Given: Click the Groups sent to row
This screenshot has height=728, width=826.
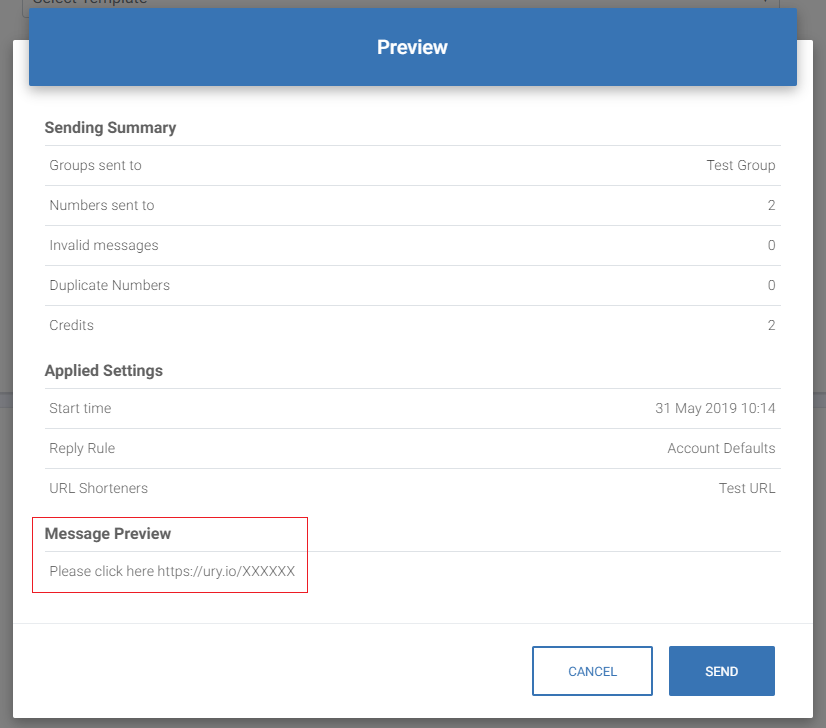Looking at the screenshot, I should point(412,165).
